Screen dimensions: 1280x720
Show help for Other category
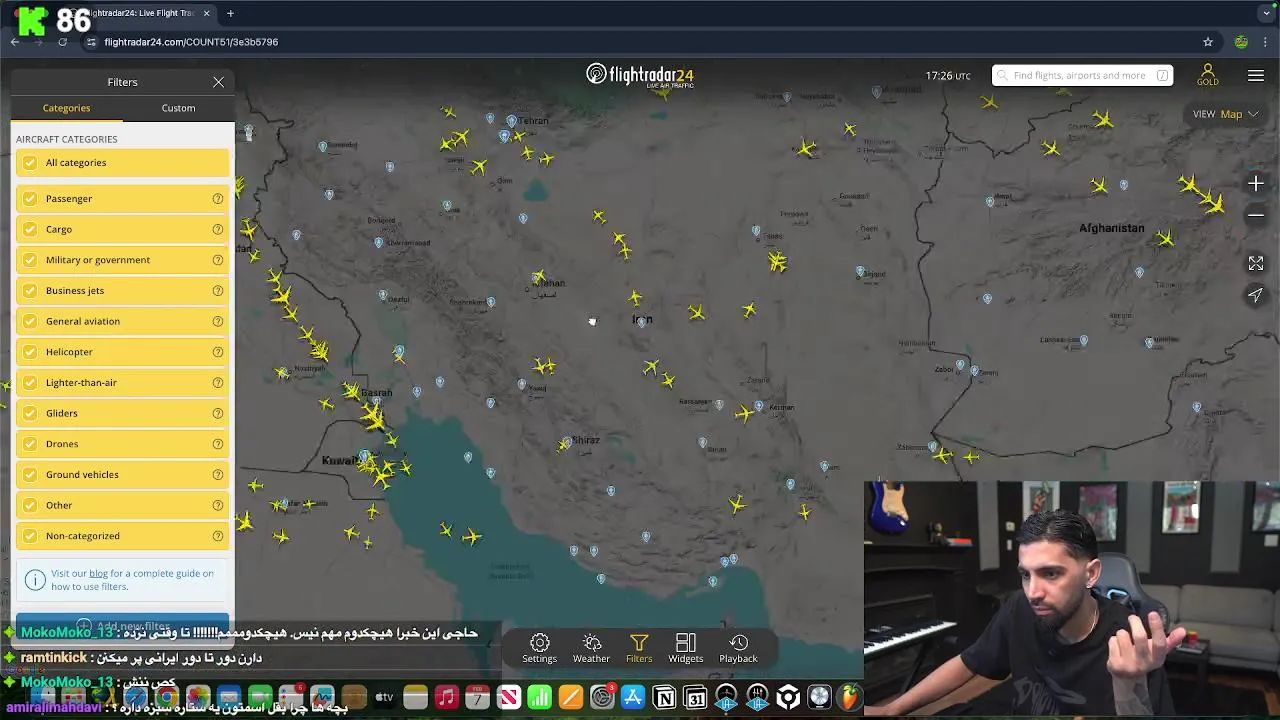click(x=217, y=505)
